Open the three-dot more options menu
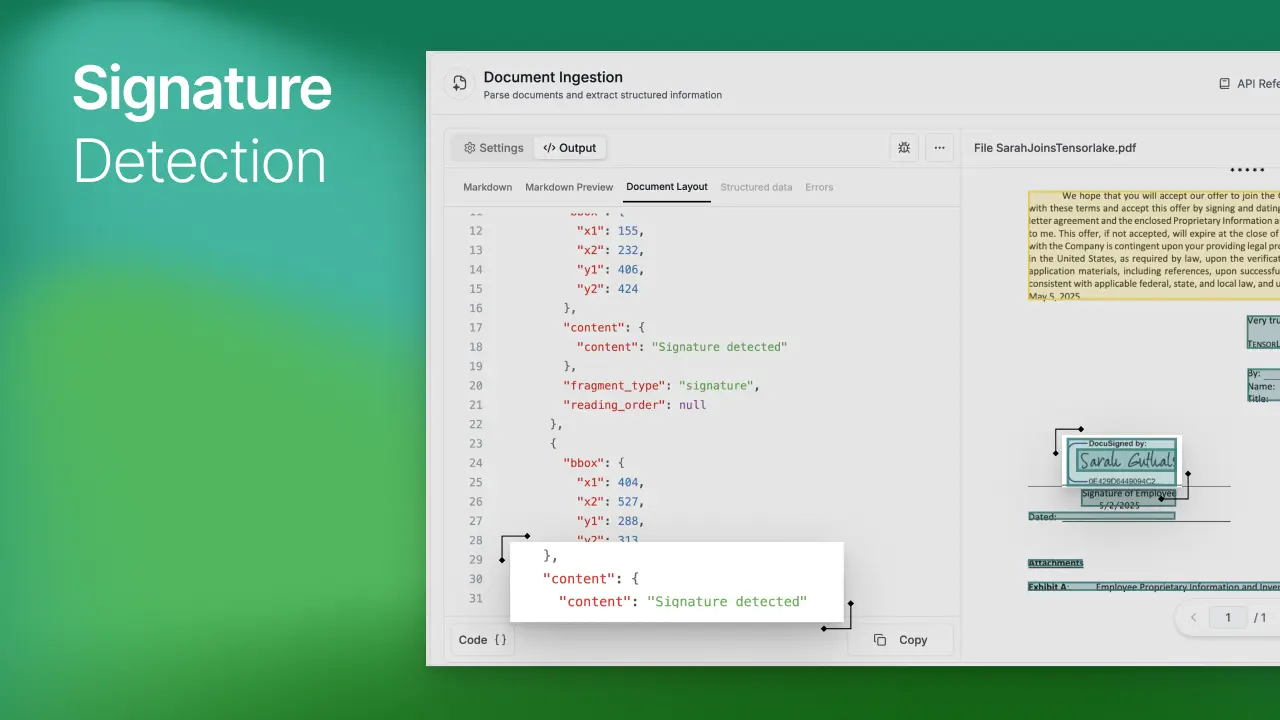 pos(939,148)
